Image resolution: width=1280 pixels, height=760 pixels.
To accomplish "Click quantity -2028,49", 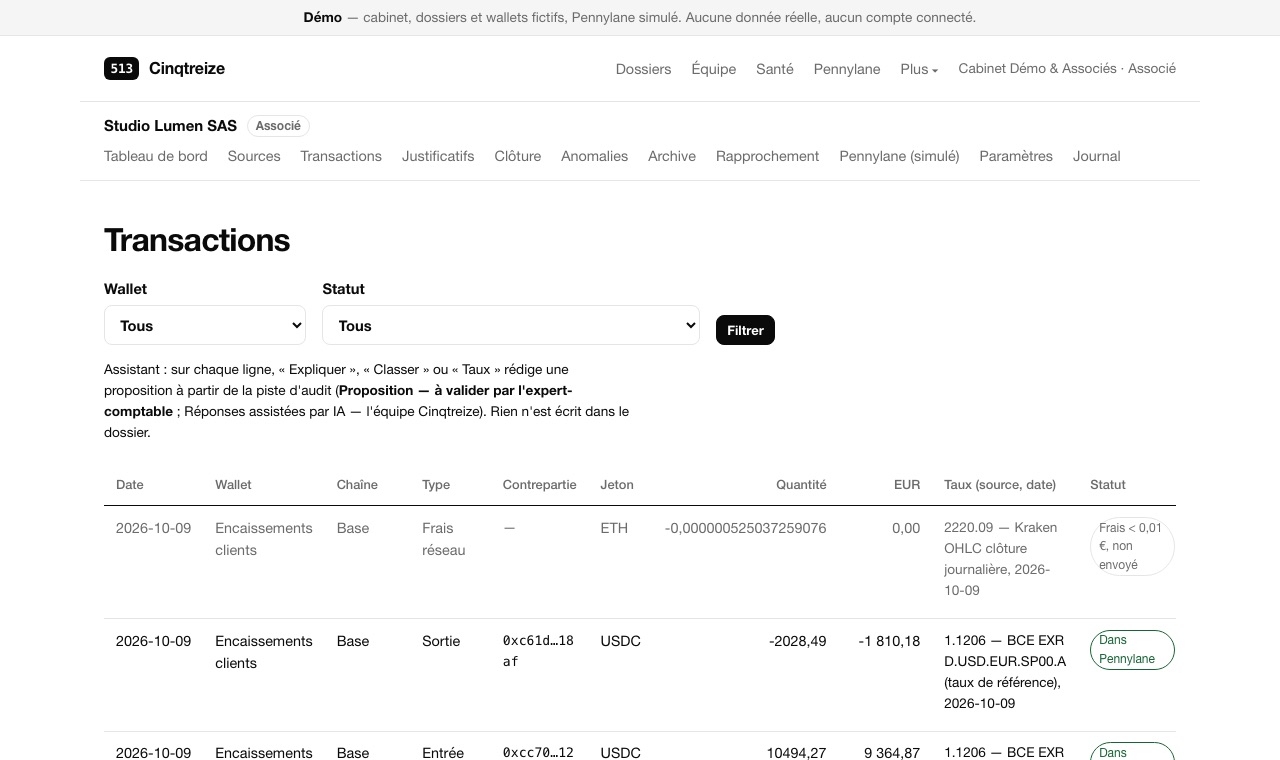I will [798, 641].
